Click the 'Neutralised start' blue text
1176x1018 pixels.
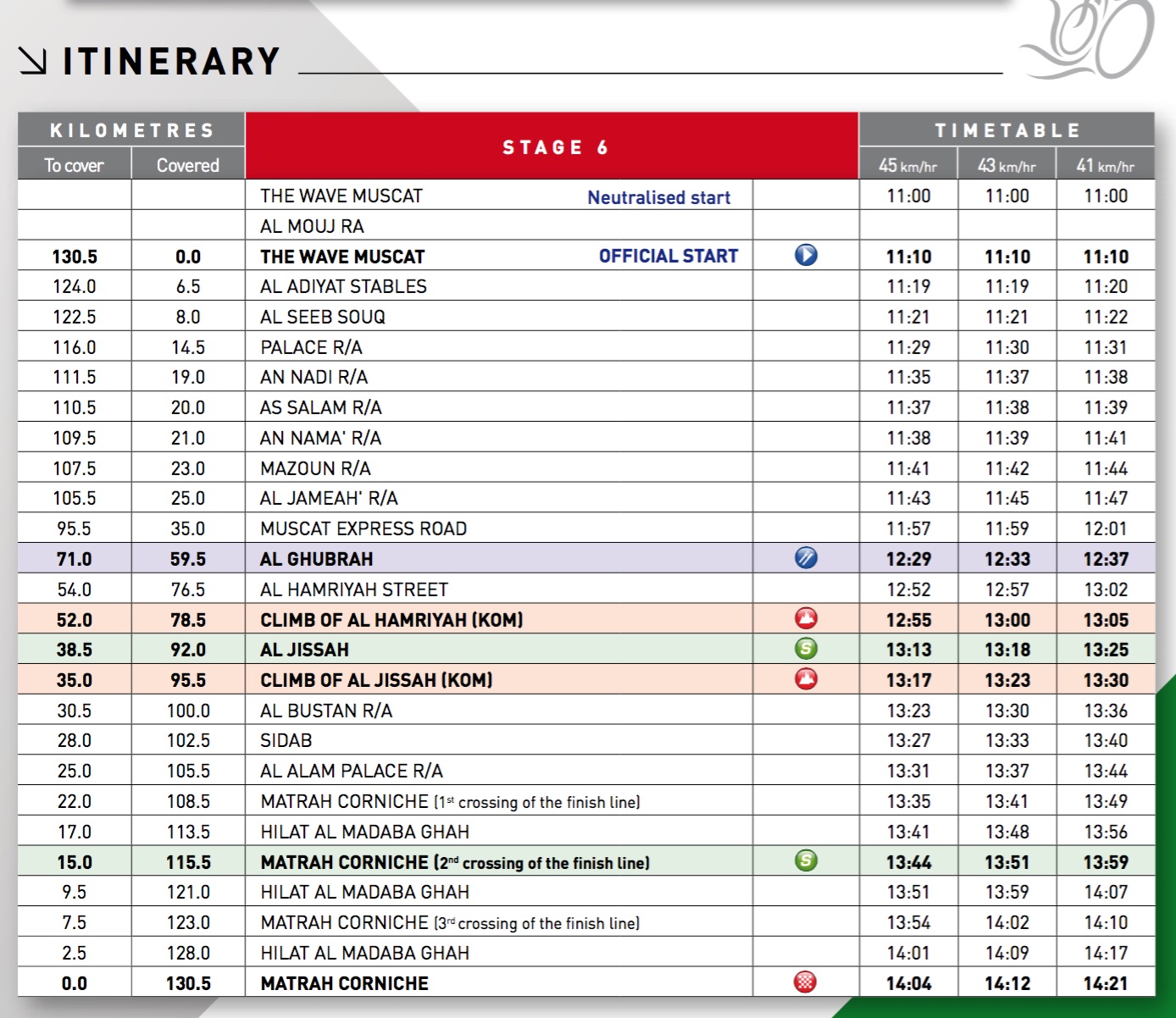point(658,197)
